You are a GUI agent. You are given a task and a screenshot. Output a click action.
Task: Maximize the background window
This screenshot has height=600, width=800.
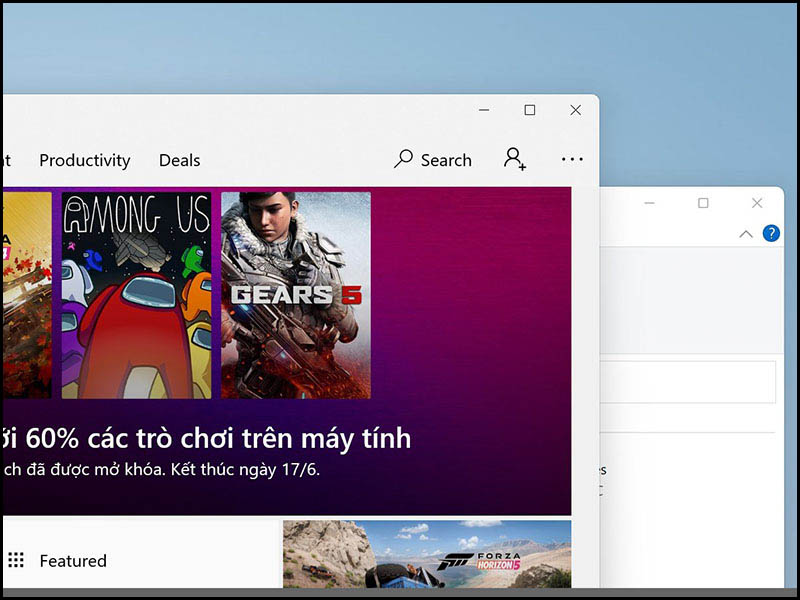point(703,203)
